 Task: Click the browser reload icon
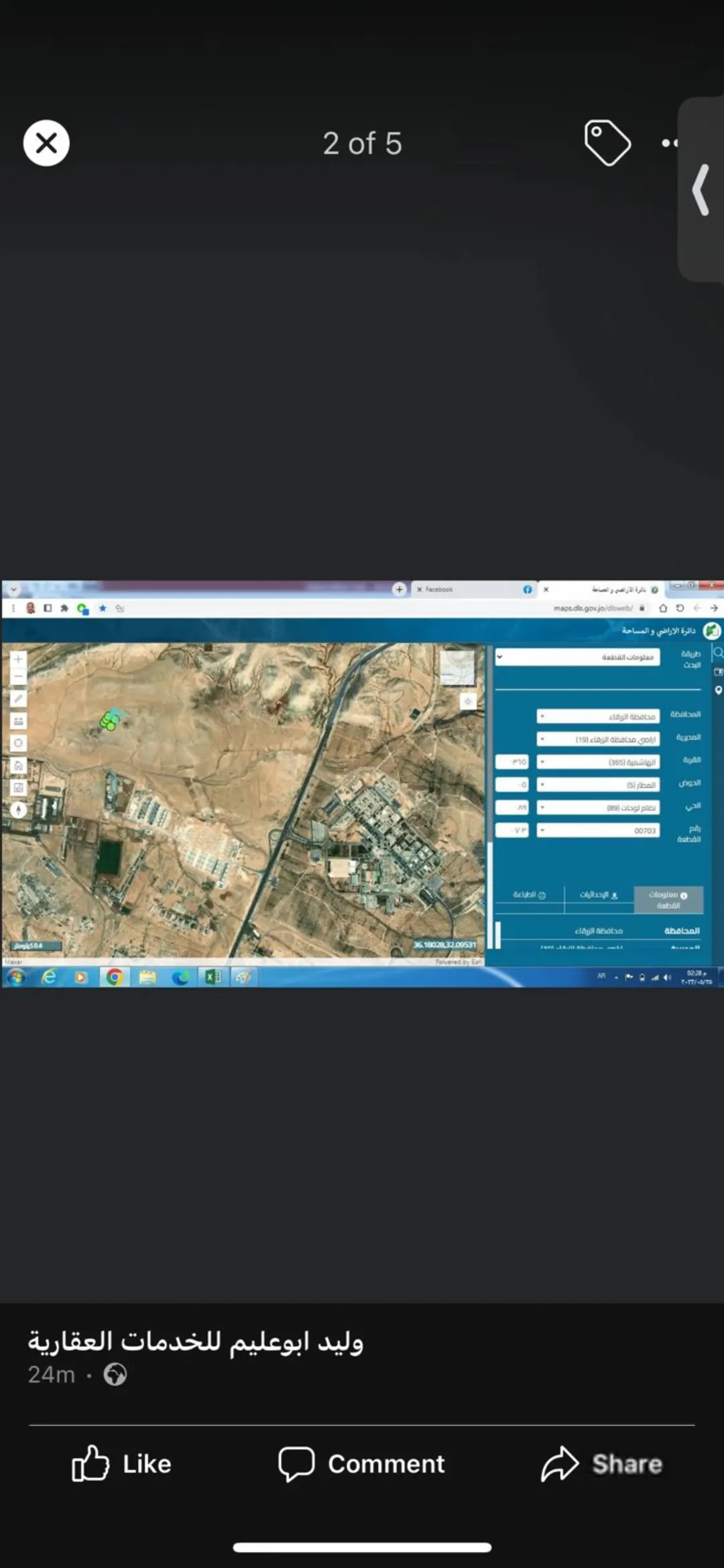(x=680, y=608)
